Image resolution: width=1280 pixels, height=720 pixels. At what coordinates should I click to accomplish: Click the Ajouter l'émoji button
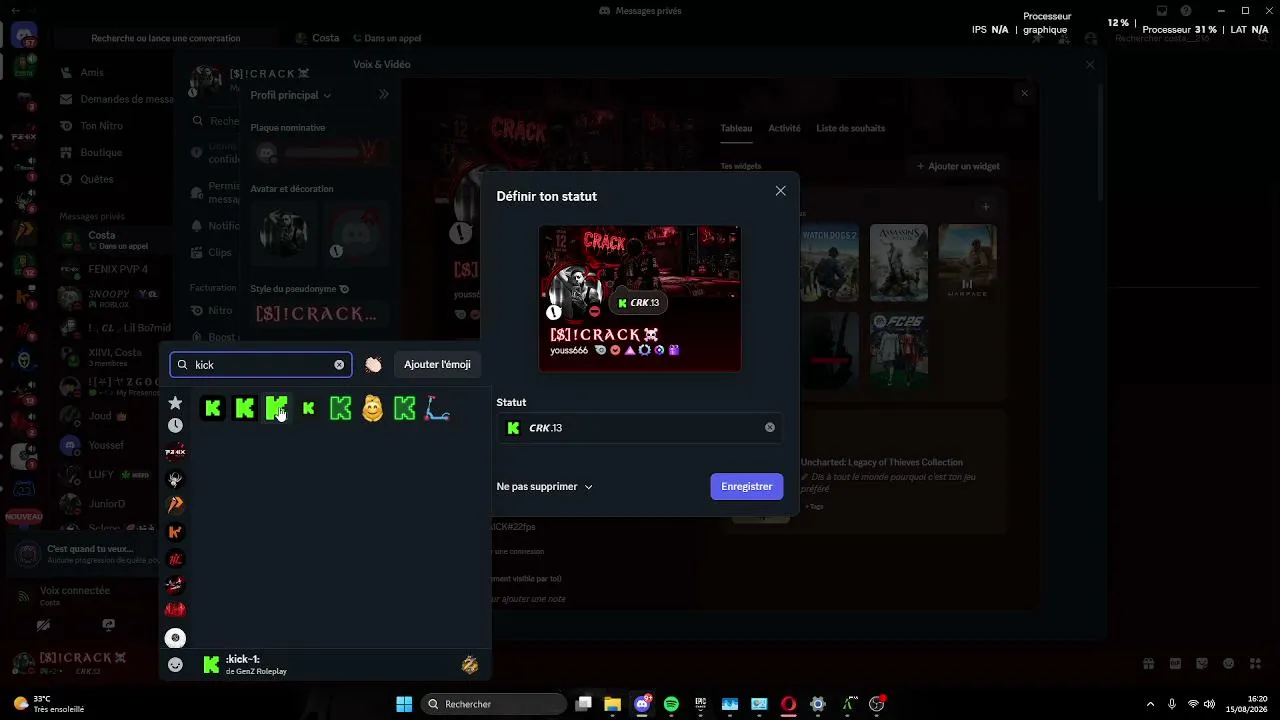click(437, 365)
